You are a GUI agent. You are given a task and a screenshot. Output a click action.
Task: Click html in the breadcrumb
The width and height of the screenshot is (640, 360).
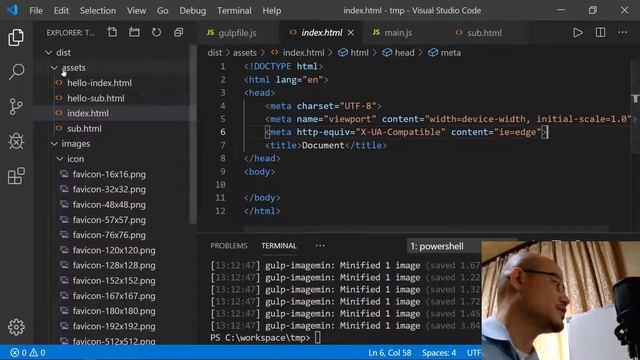pos(359,53)
